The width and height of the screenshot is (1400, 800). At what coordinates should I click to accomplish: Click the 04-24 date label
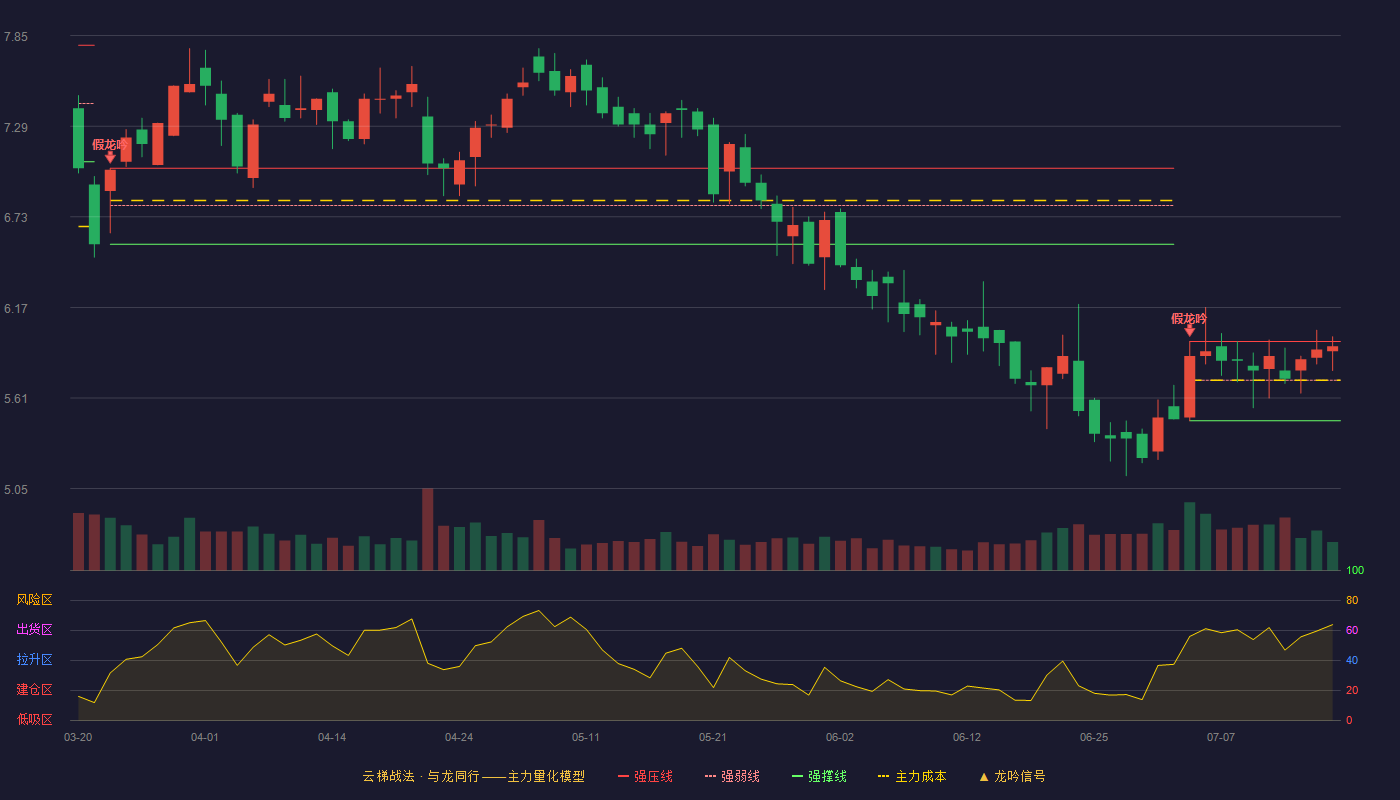click(x=459, y=737)
